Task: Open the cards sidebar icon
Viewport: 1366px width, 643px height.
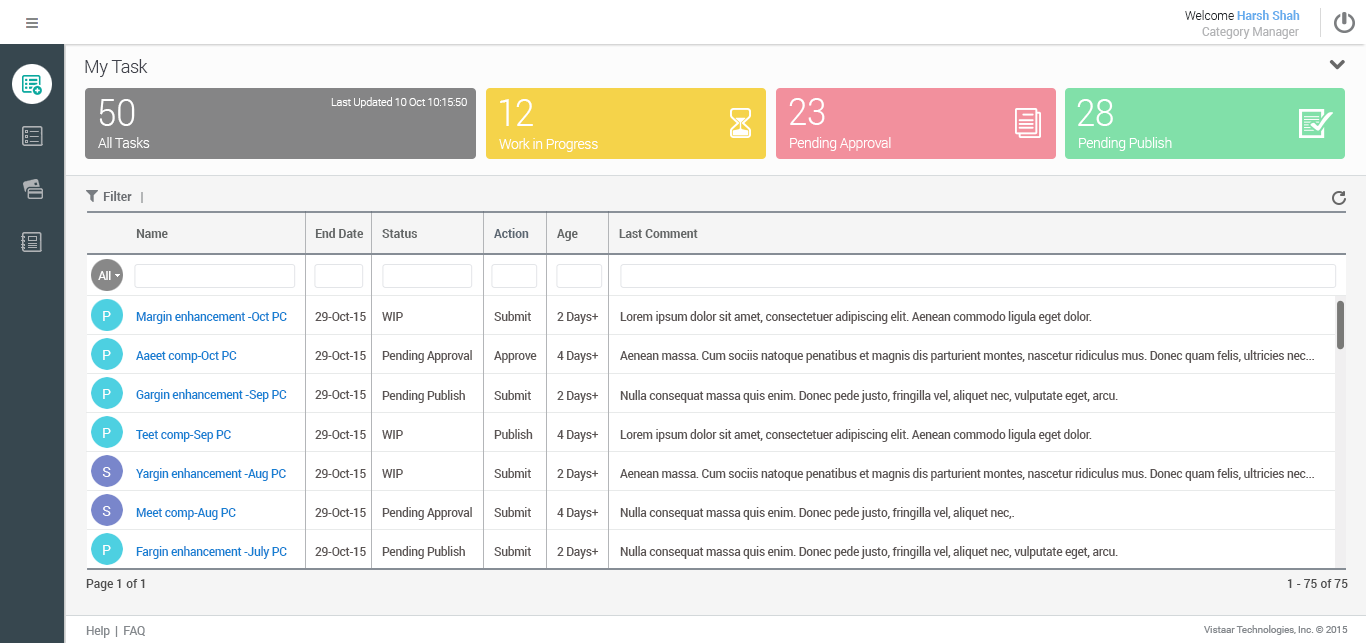Action: pos(32,189)
